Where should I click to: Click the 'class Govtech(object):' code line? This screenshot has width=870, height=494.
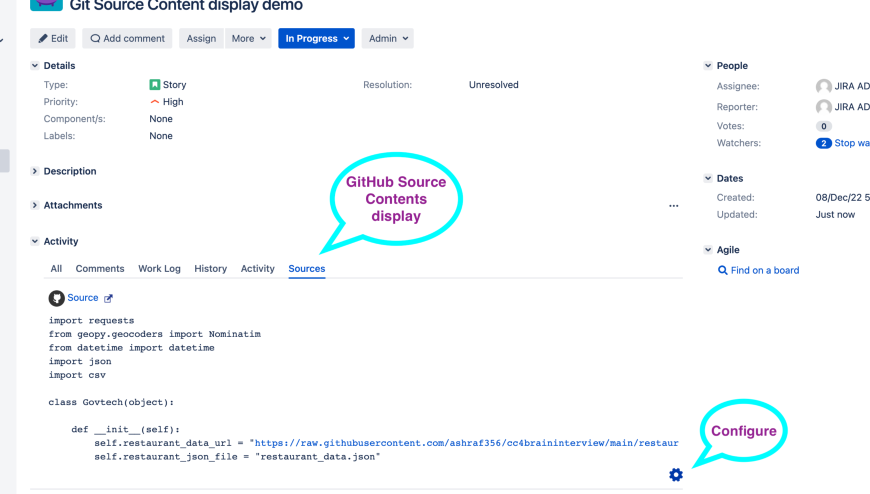pos(111,402)
